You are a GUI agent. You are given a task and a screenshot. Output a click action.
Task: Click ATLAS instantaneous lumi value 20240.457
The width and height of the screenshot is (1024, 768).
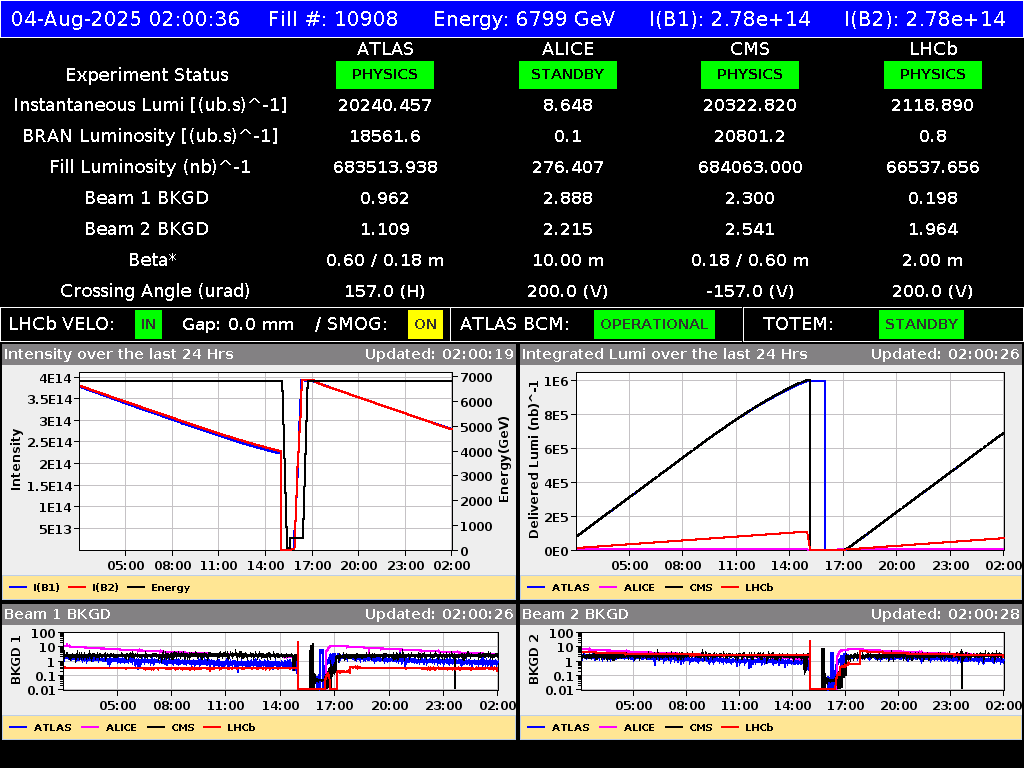385,105
